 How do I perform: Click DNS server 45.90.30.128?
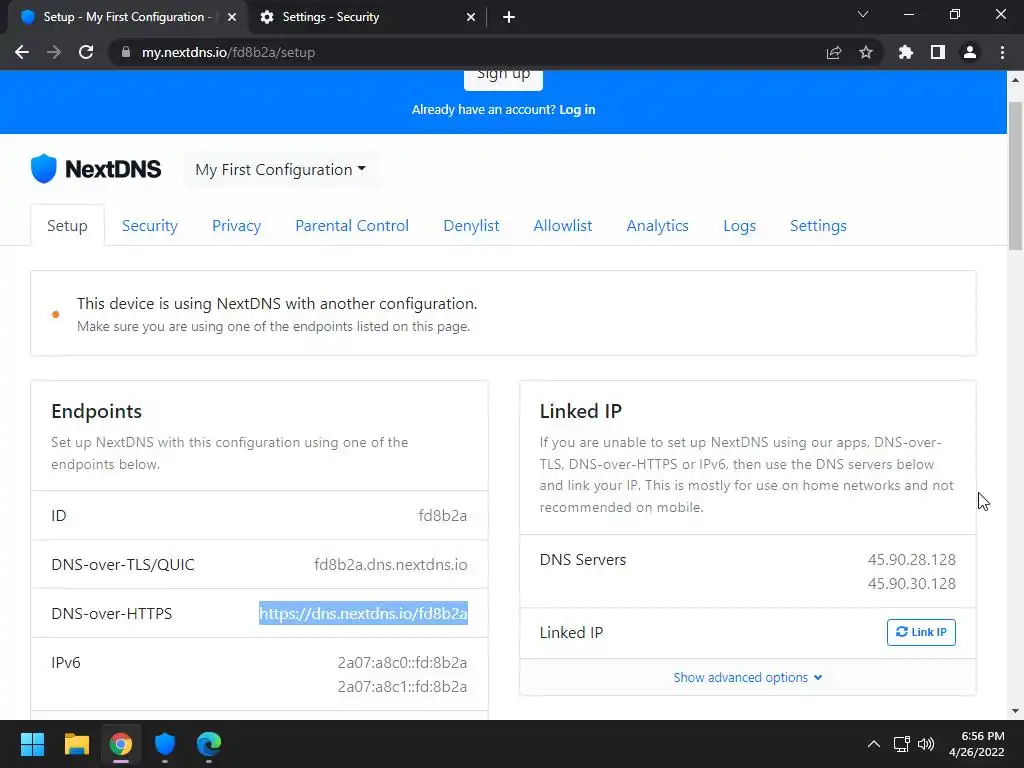[x=912, y=583]
